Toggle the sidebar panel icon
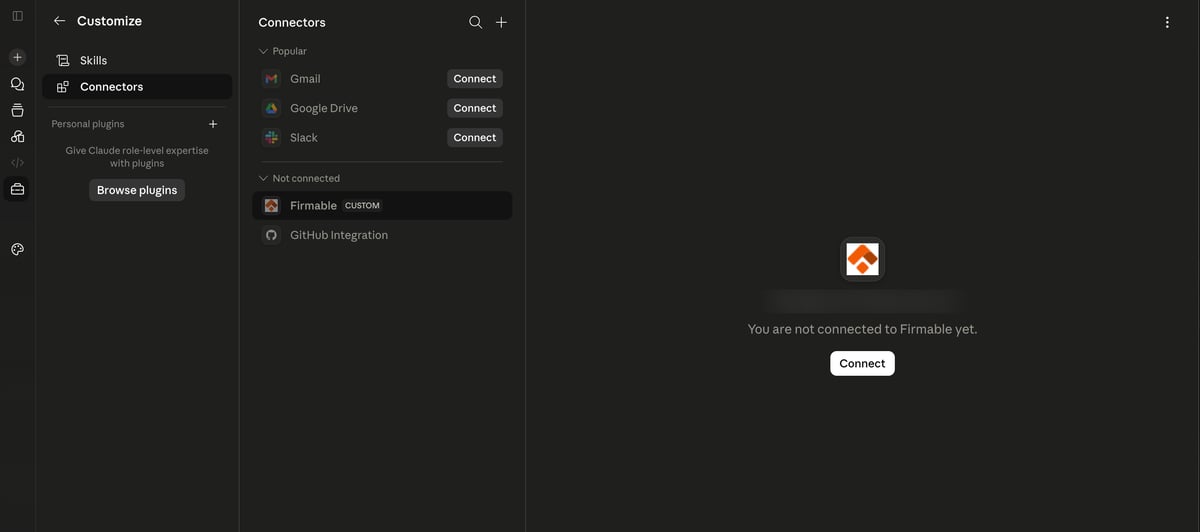 point(17,16)
